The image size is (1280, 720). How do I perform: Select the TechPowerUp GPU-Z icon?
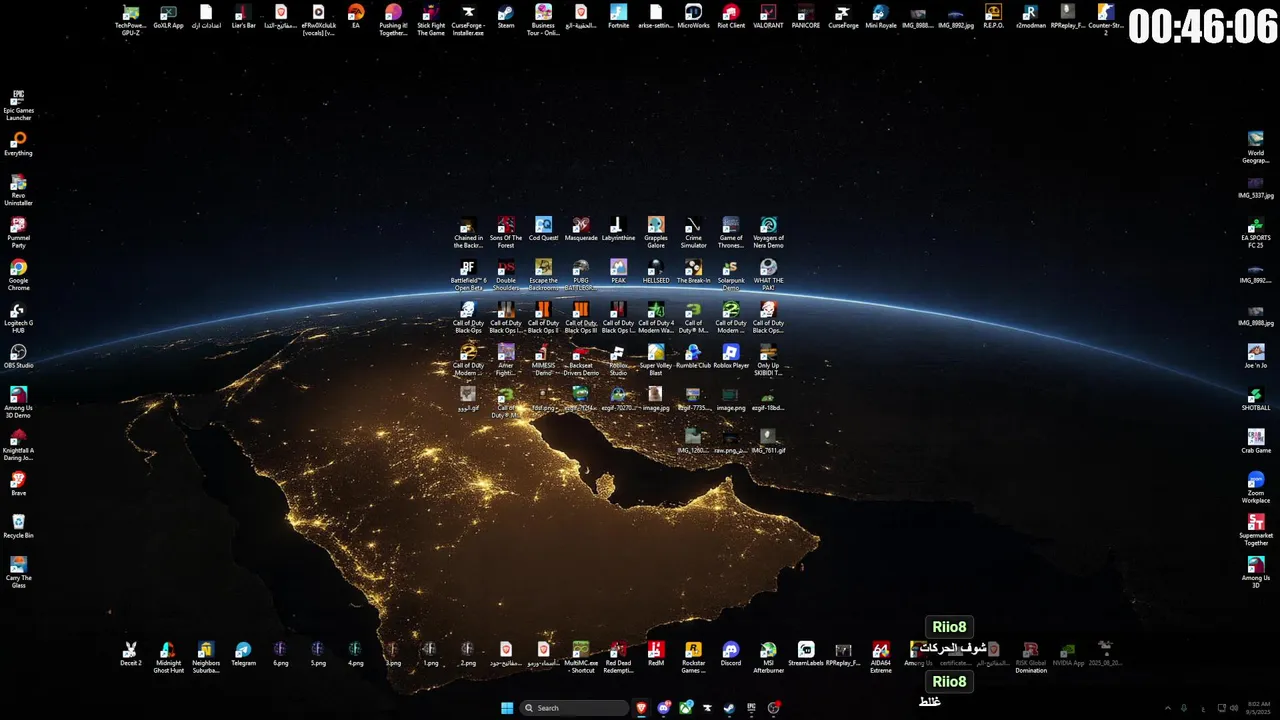point(131,20)
